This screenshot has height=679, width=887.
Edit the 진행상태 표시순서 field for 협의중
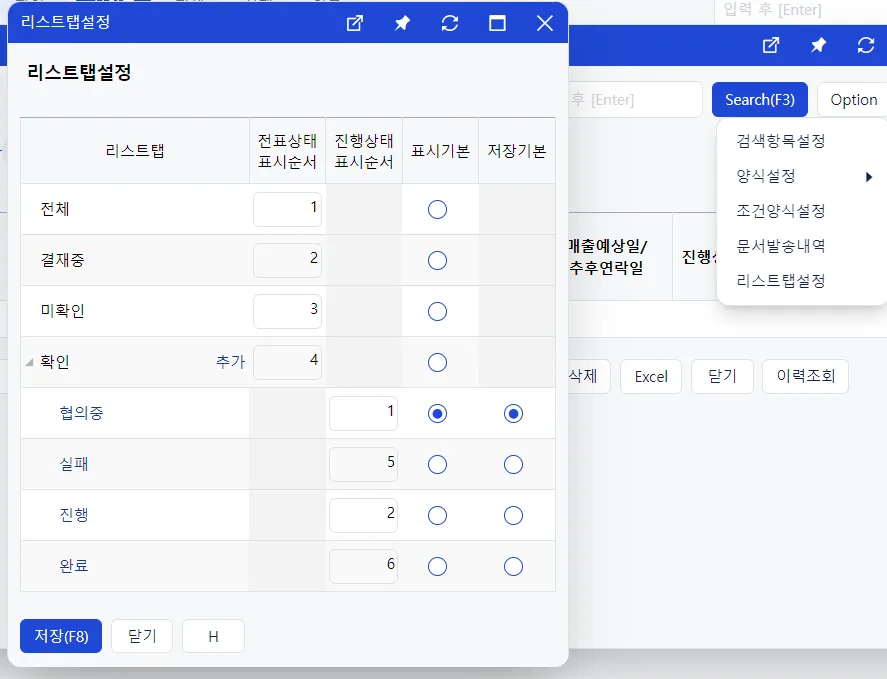(363, 414)
